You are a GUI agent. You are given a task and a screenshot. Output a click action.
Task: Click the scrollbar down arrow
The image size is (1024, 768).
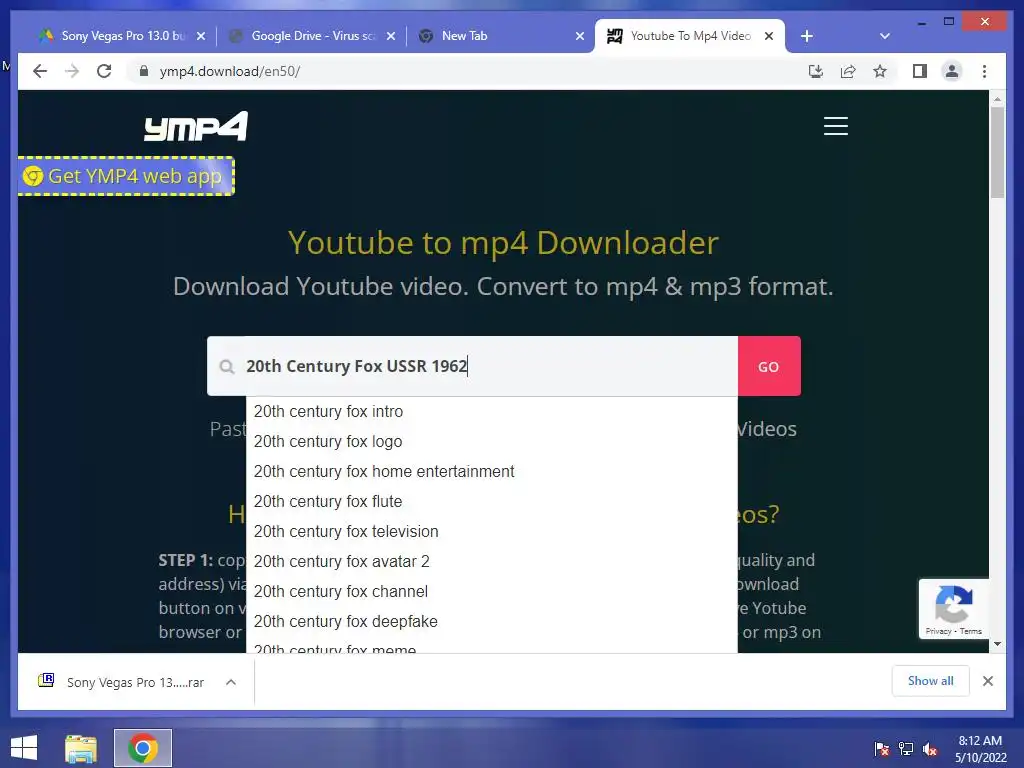point(997,645)
